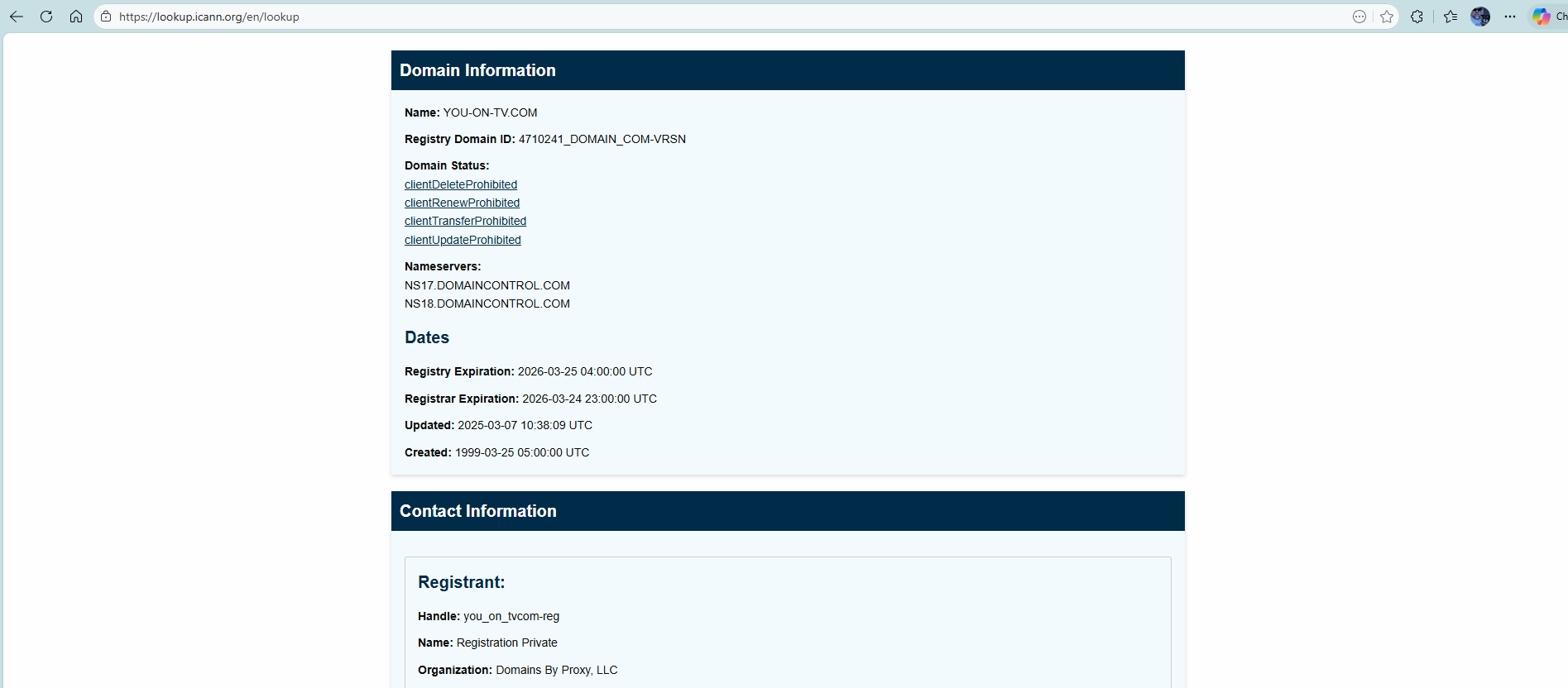The height and width of the screenshot is (688, 1568).
Task: Open the Extensions puzzle icon
Action: (1417, 17)
